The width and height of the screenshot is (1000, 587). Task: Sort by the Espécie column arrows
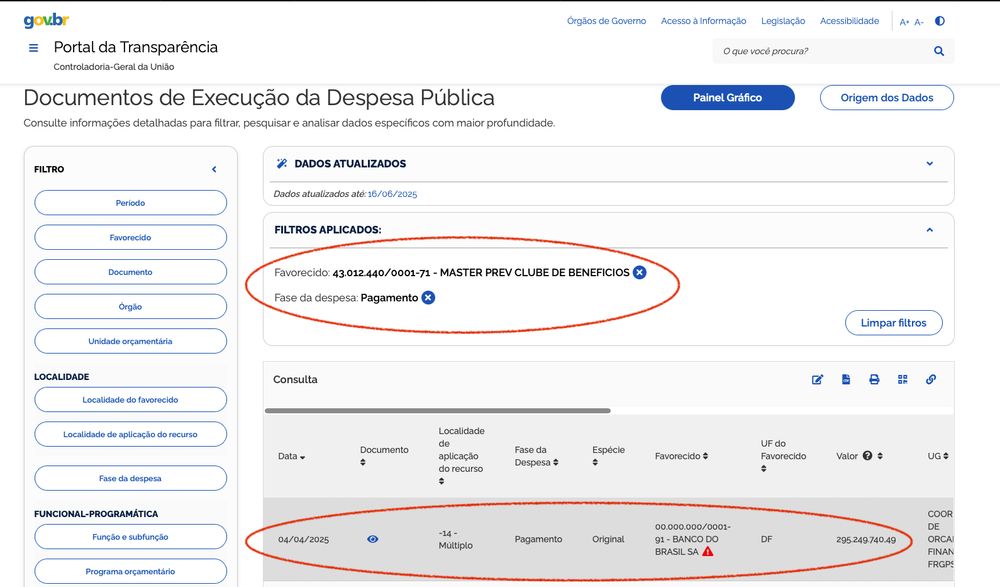coord(595,463)
